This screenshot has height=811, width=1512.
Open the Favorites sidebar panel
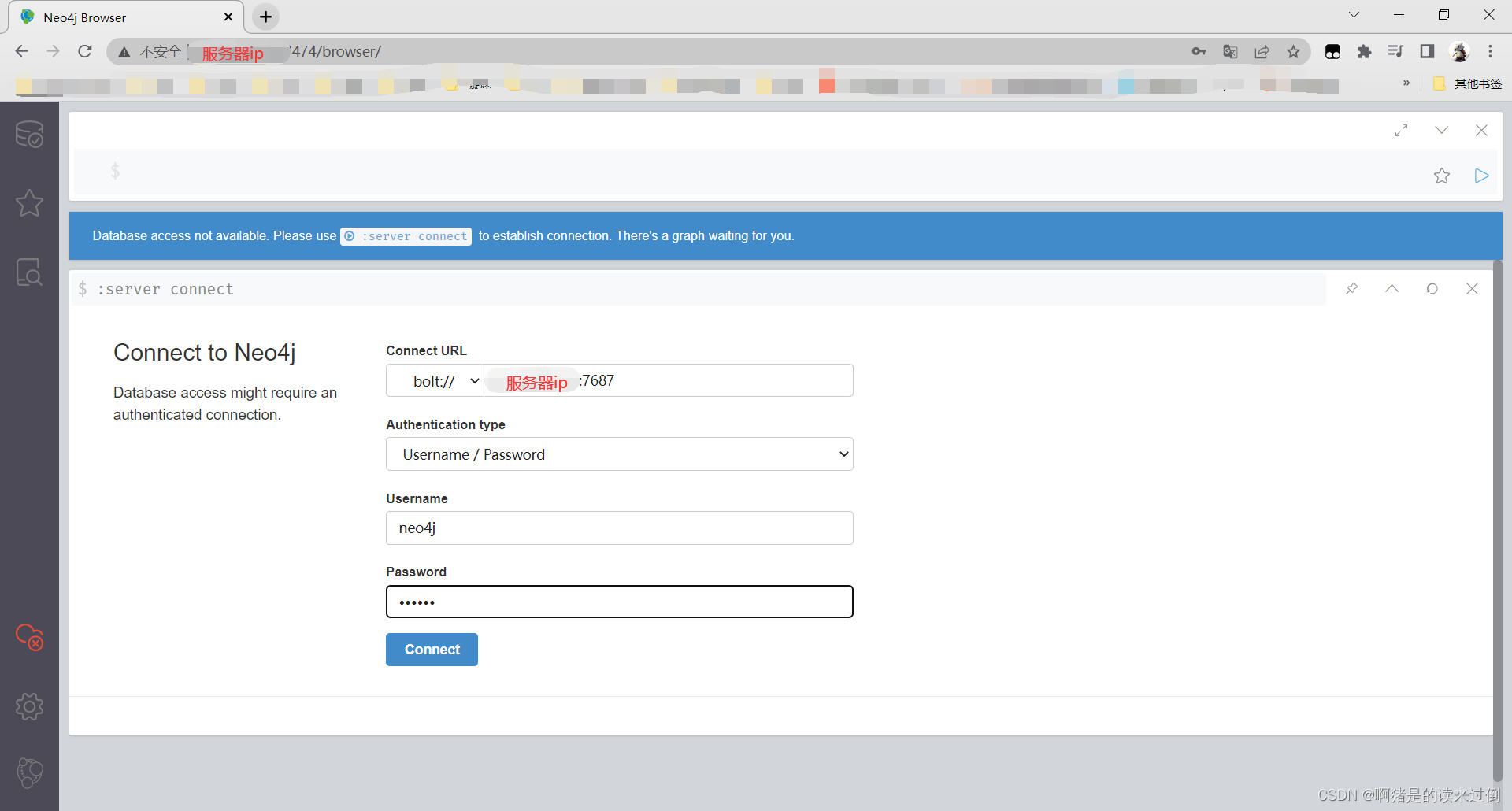pos(29,203)
